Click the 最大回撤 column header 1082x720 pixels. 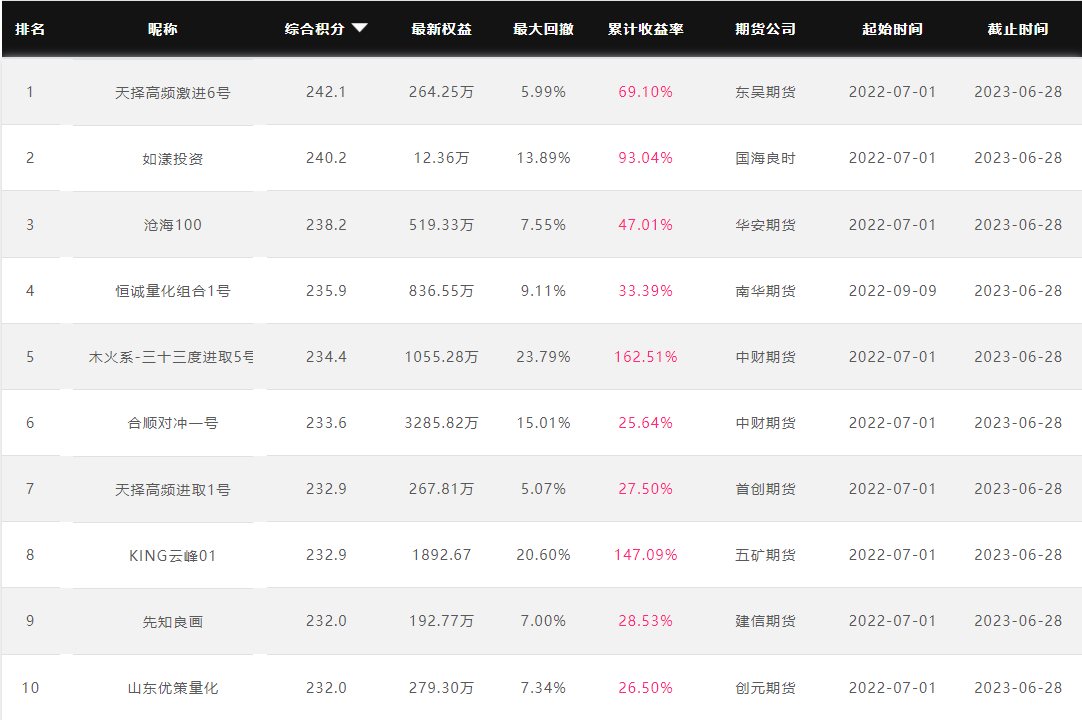coord(543,29)
